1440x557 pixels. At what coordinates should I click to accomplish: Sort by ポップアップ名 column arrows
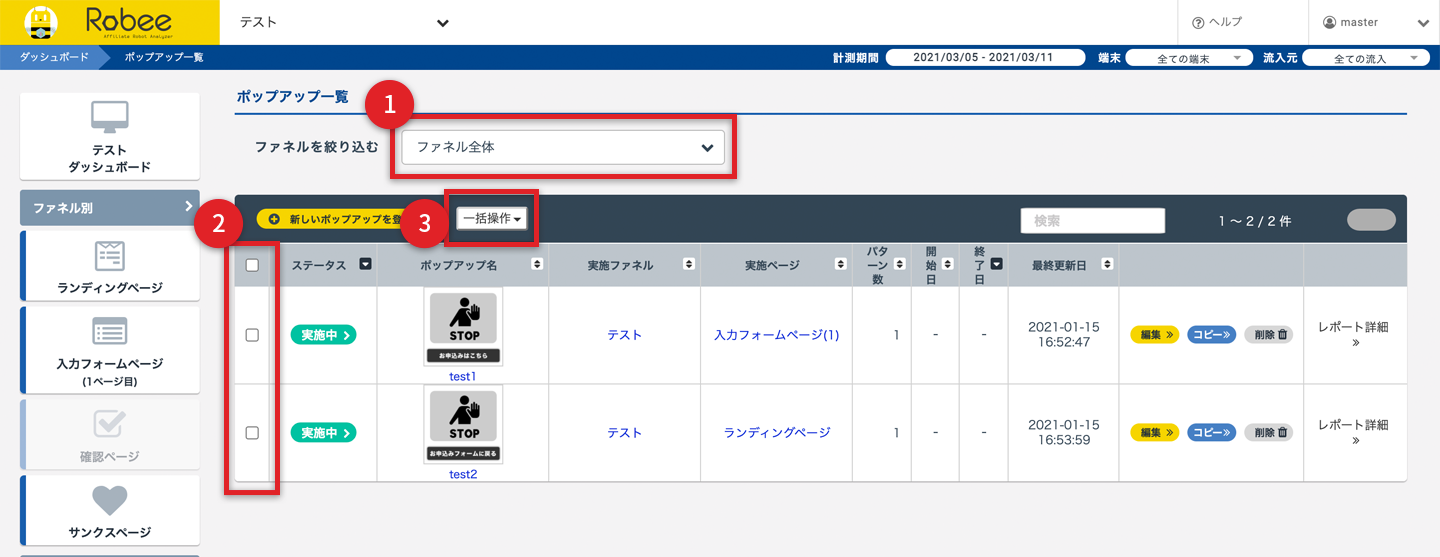click(537, 265)
